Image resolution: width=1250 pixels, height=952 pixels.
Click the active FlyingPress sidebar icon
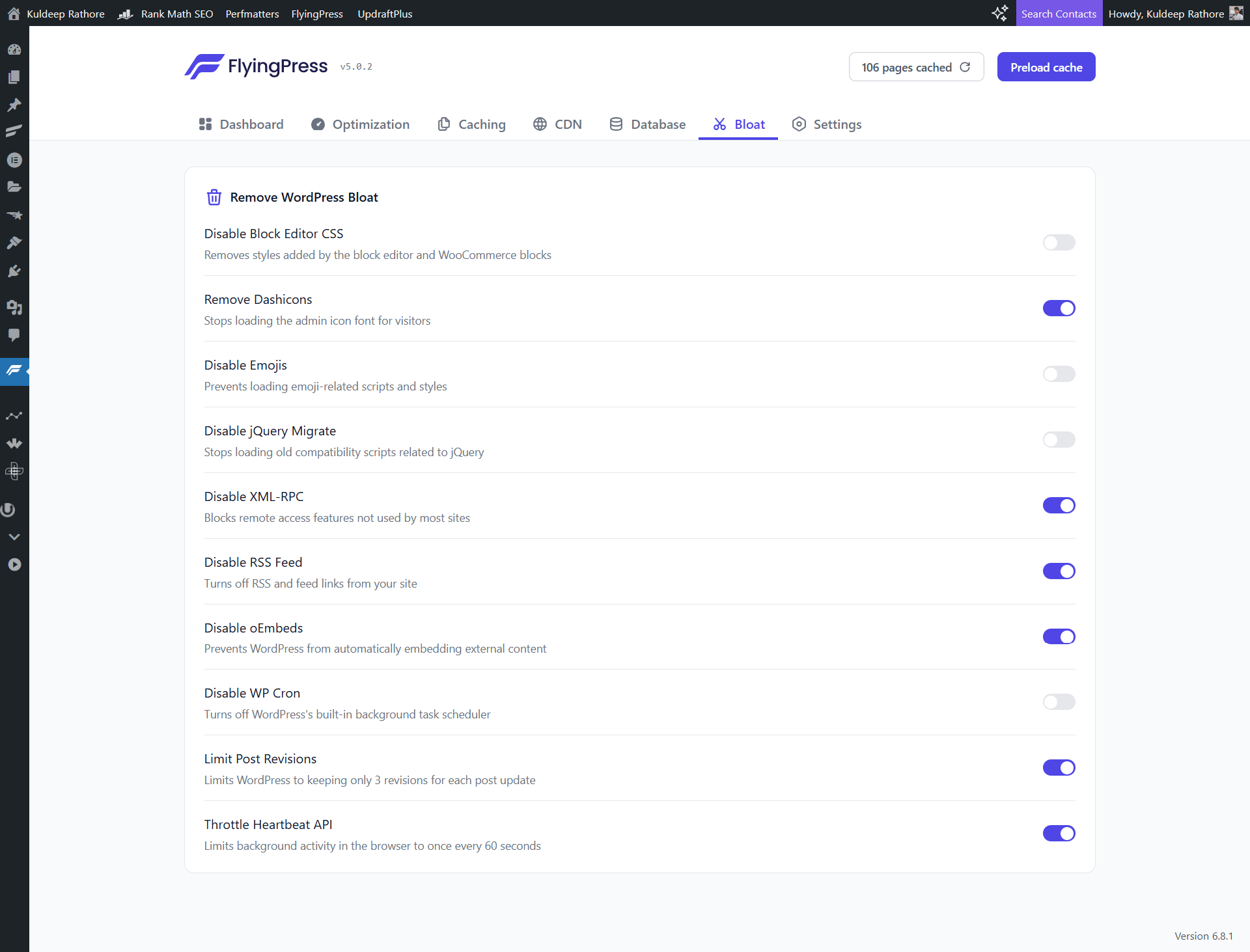click(x=14, y=371)
